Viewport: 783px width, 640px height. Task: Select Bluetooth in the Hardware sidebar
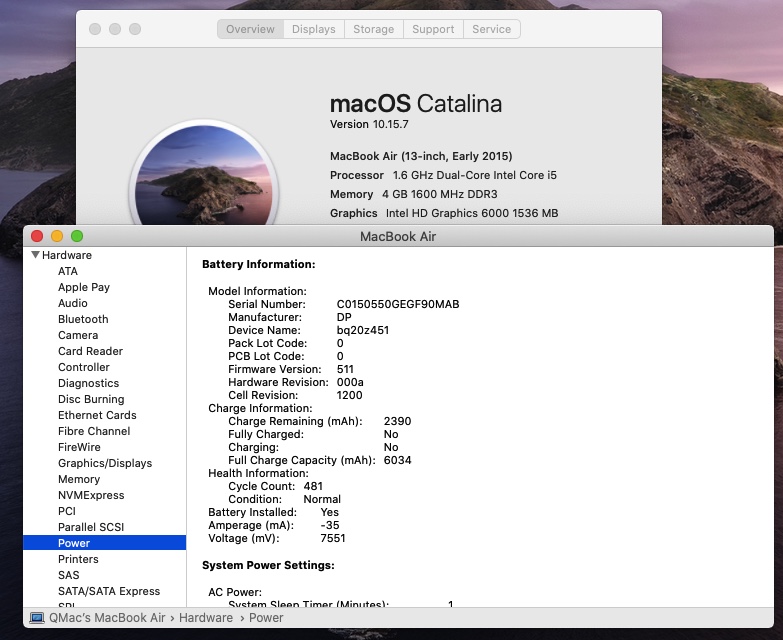coord(83,319)
